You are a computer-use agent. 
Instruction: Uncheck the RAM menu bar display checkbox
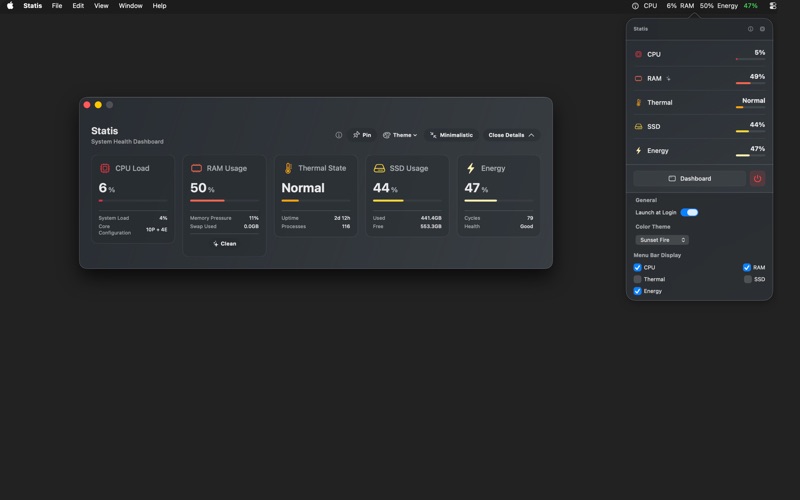(746, 267)
